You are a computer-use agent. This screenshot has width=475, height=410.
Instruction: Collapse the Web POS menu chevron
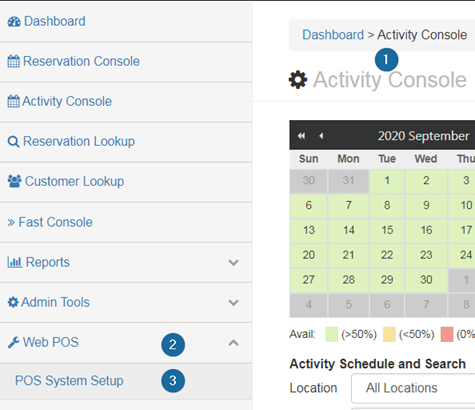pyautogui.click(x=234, y=343)
